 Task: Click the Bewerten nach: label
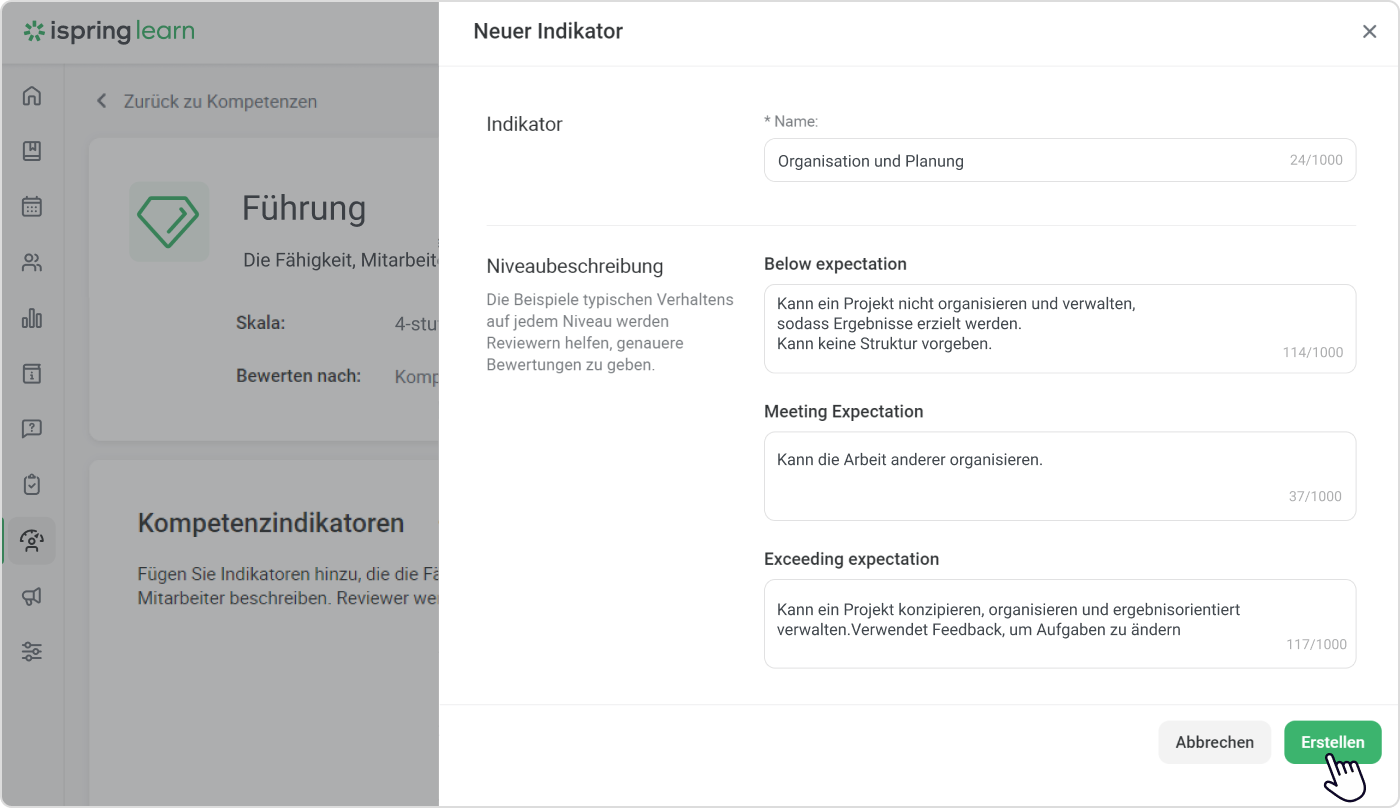[x=298, y=376]
